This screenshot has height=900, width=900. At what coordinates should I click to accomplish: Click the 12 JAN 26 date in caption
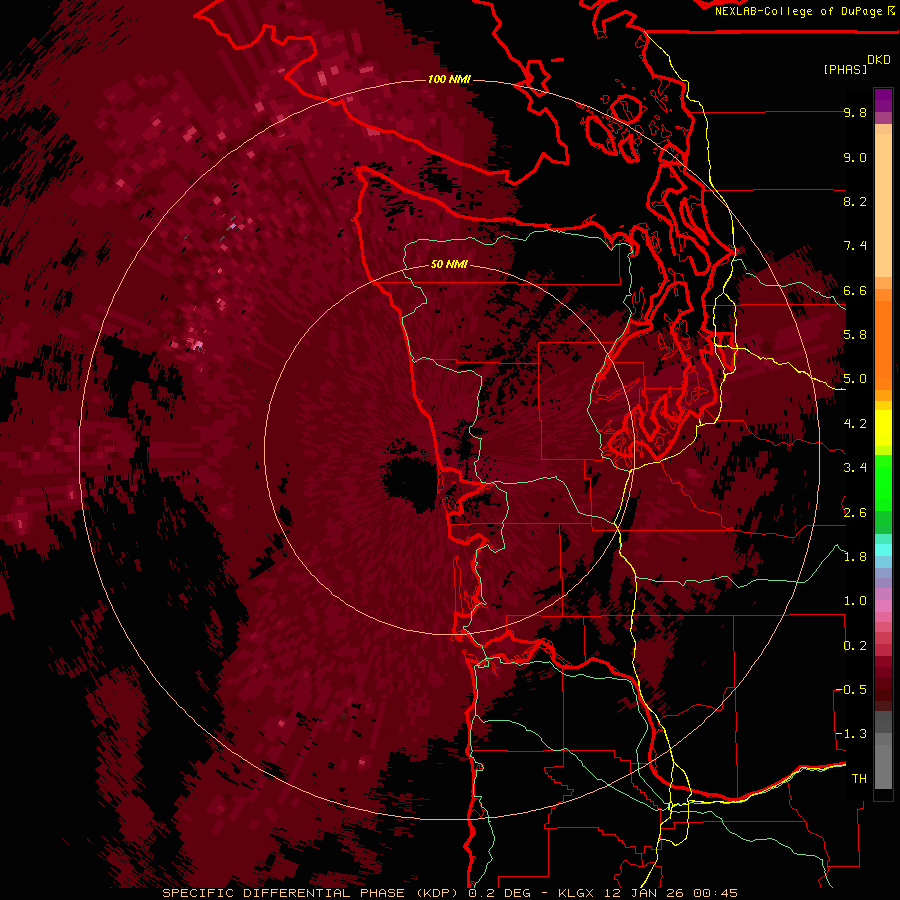646,893
